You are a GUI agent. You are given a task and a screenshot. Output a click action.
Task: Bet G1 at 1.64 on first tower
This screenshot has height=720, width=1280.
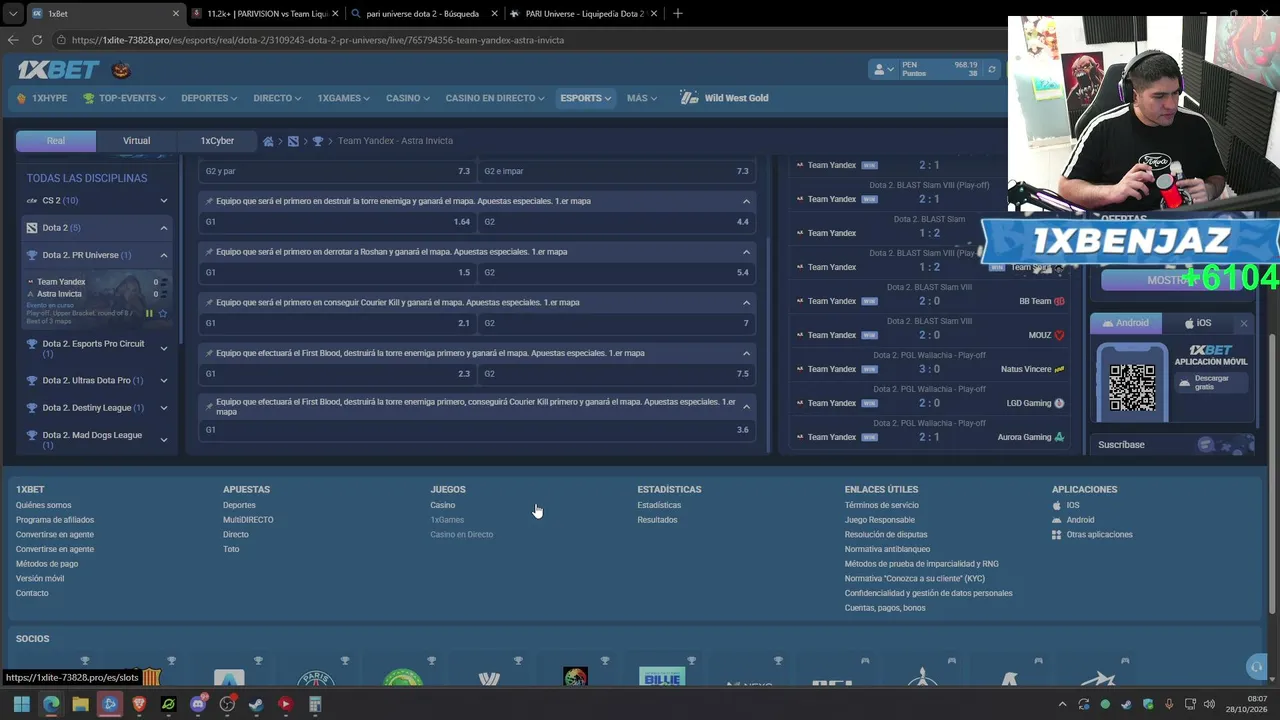338,222
